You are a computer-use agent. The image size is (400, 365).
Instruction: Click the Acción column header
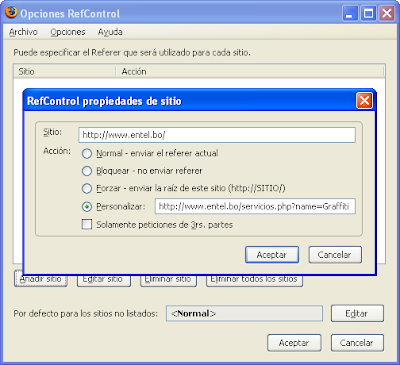250,72
